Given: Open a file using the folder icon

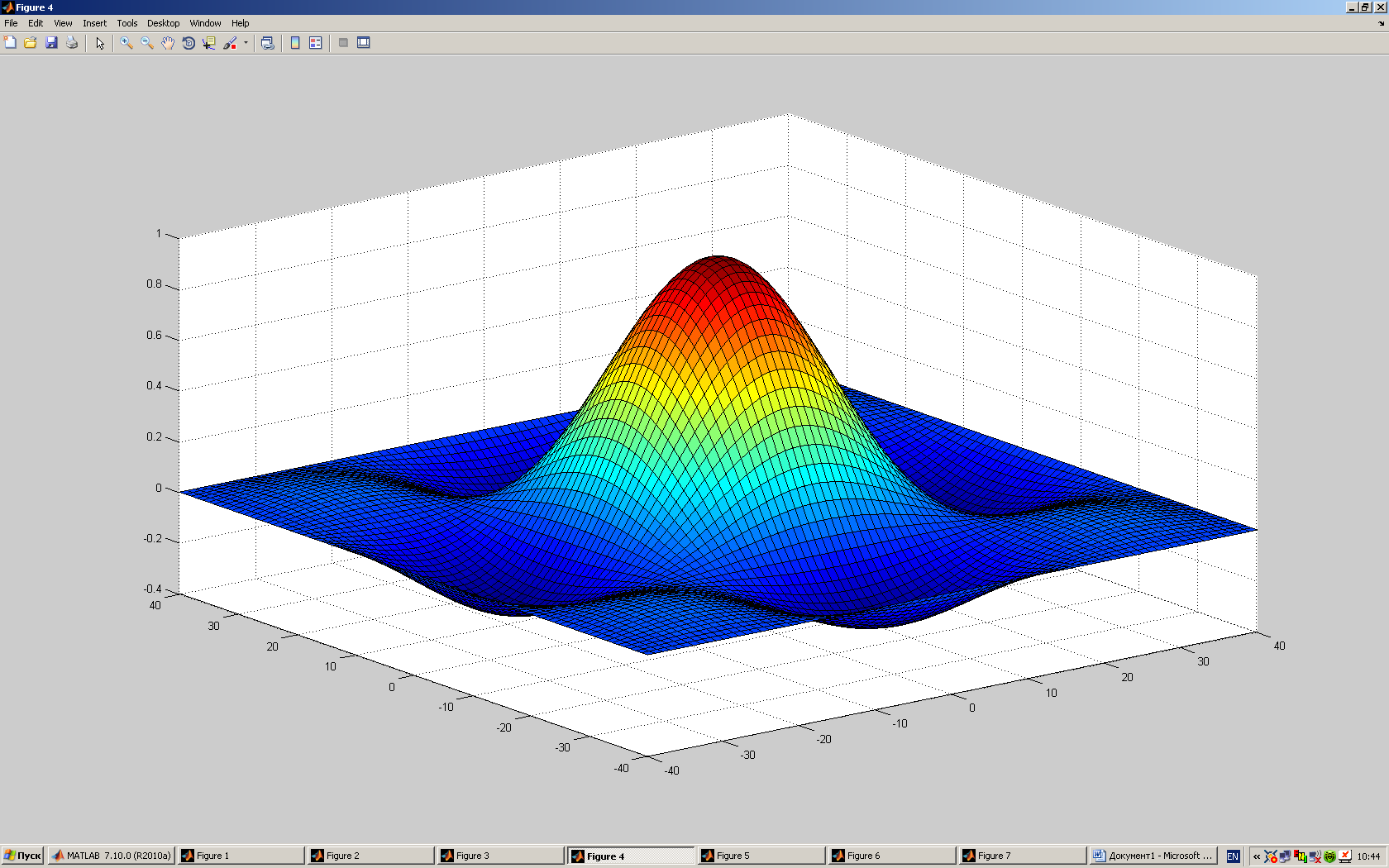Looking at the screenshot, I should coord(31,43).
